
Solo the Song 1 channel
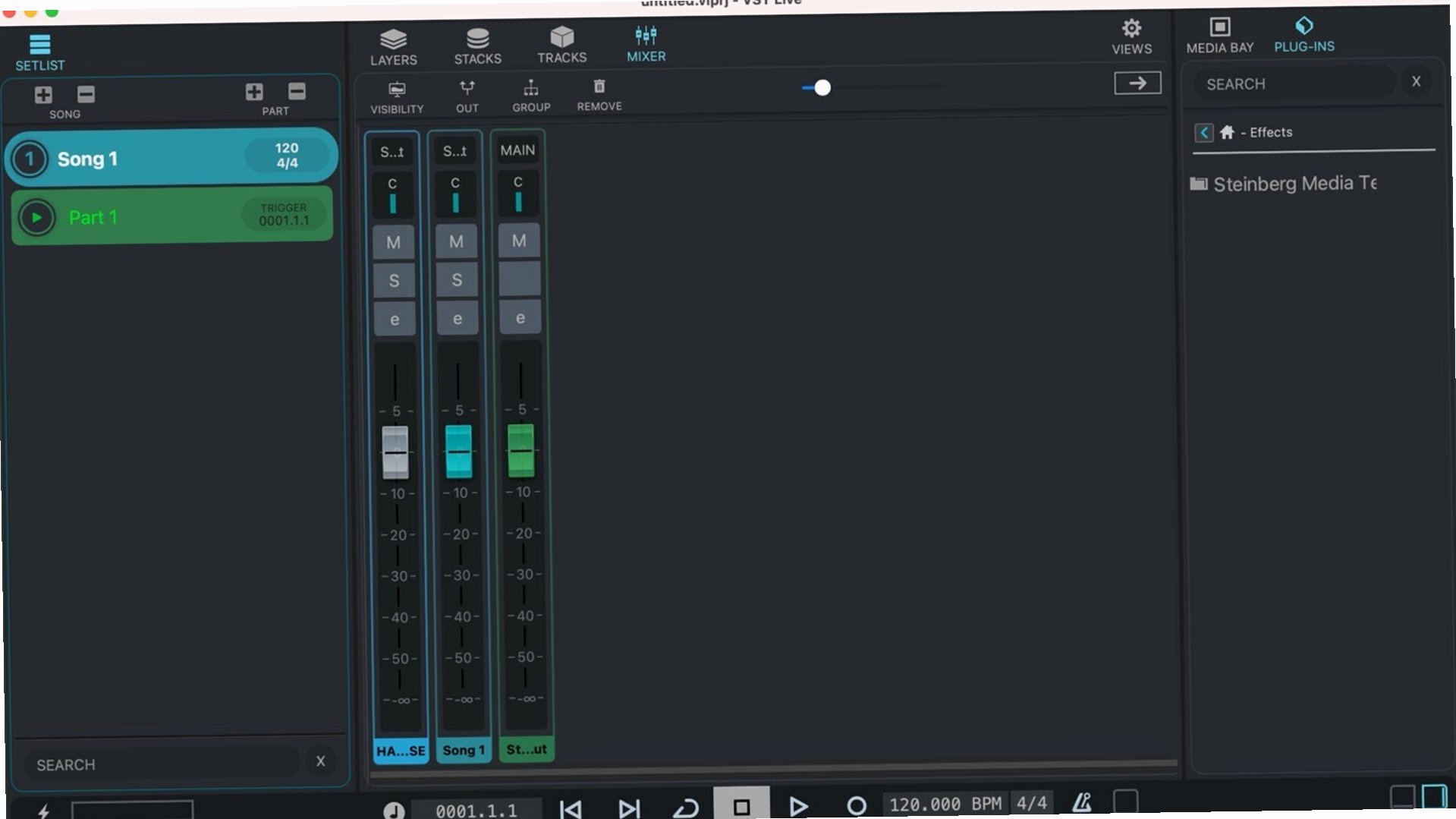[x=457, y=280]
